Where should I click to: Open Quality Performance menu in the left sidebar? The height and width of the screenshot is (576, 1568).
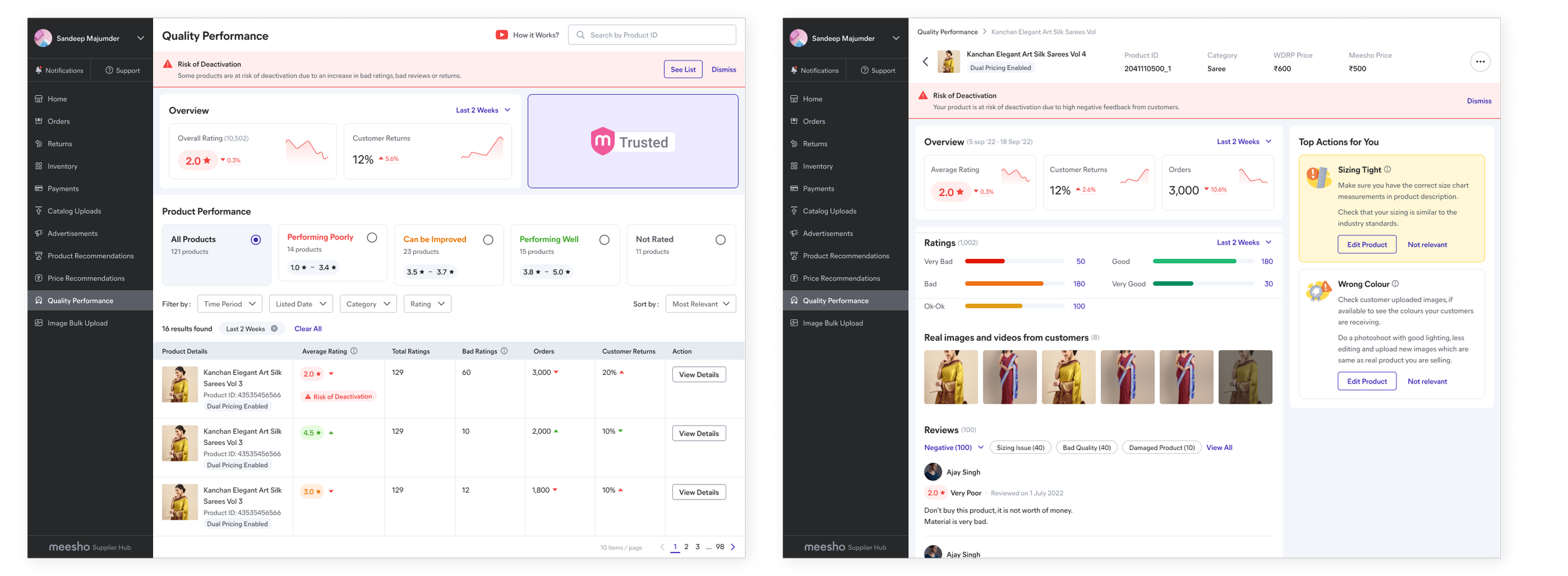click(90, 300)
